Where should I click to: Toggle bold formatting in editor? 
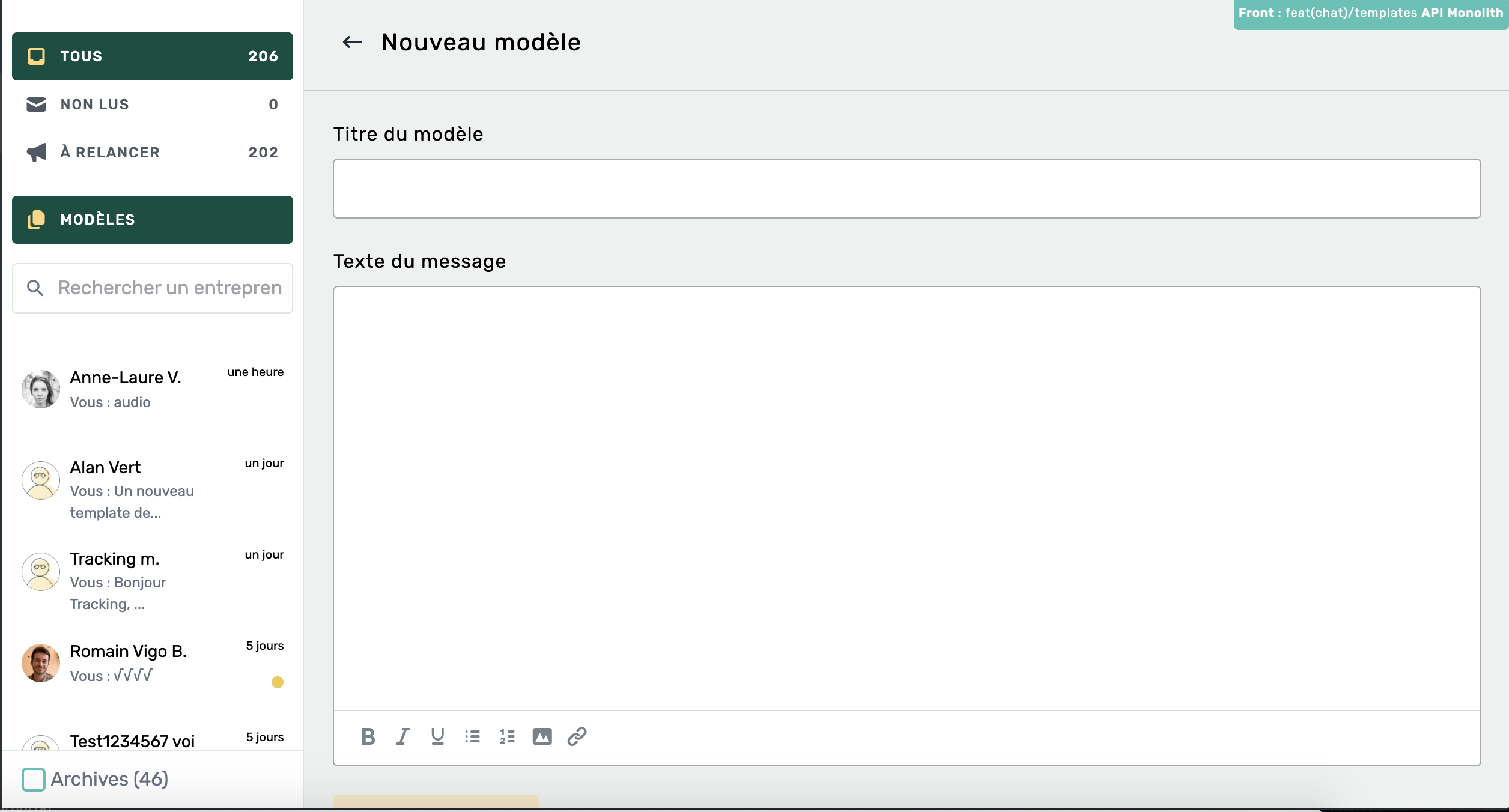click(368, 736)
